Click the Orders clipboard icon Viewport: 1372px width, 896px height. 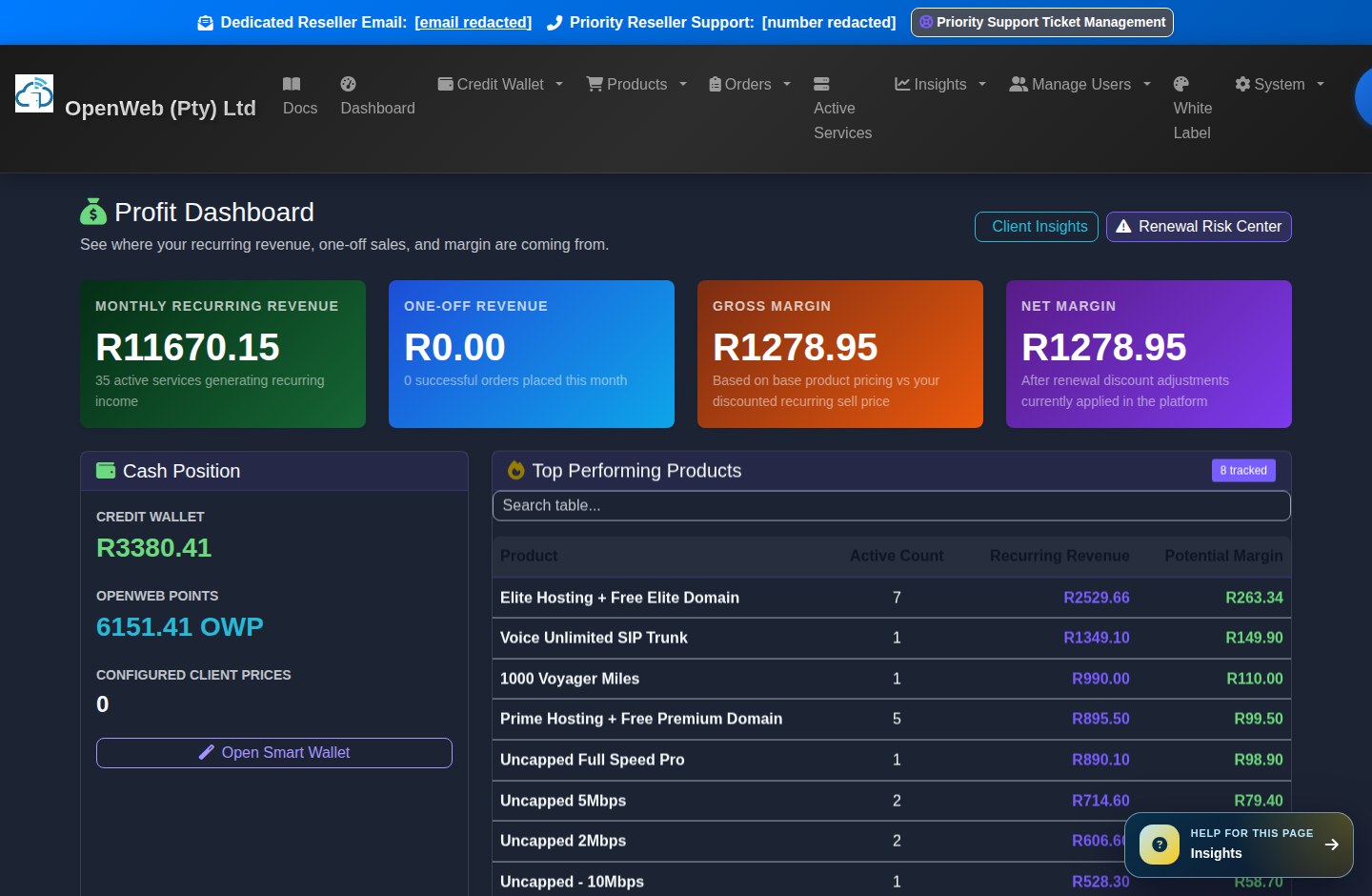pyautogui.click(x=715, y=84)
